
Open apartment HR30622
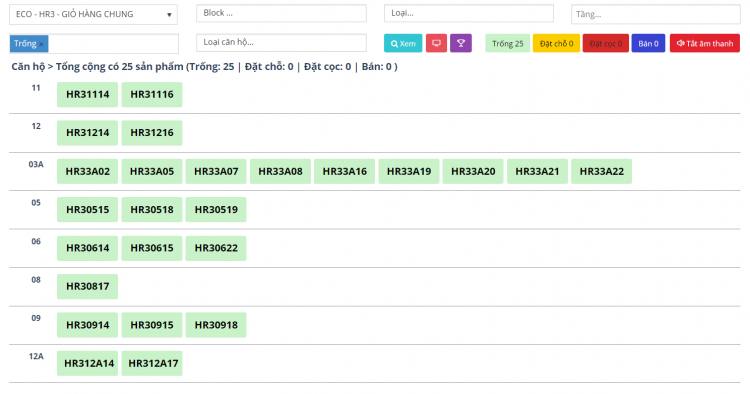tap(216, 248)
